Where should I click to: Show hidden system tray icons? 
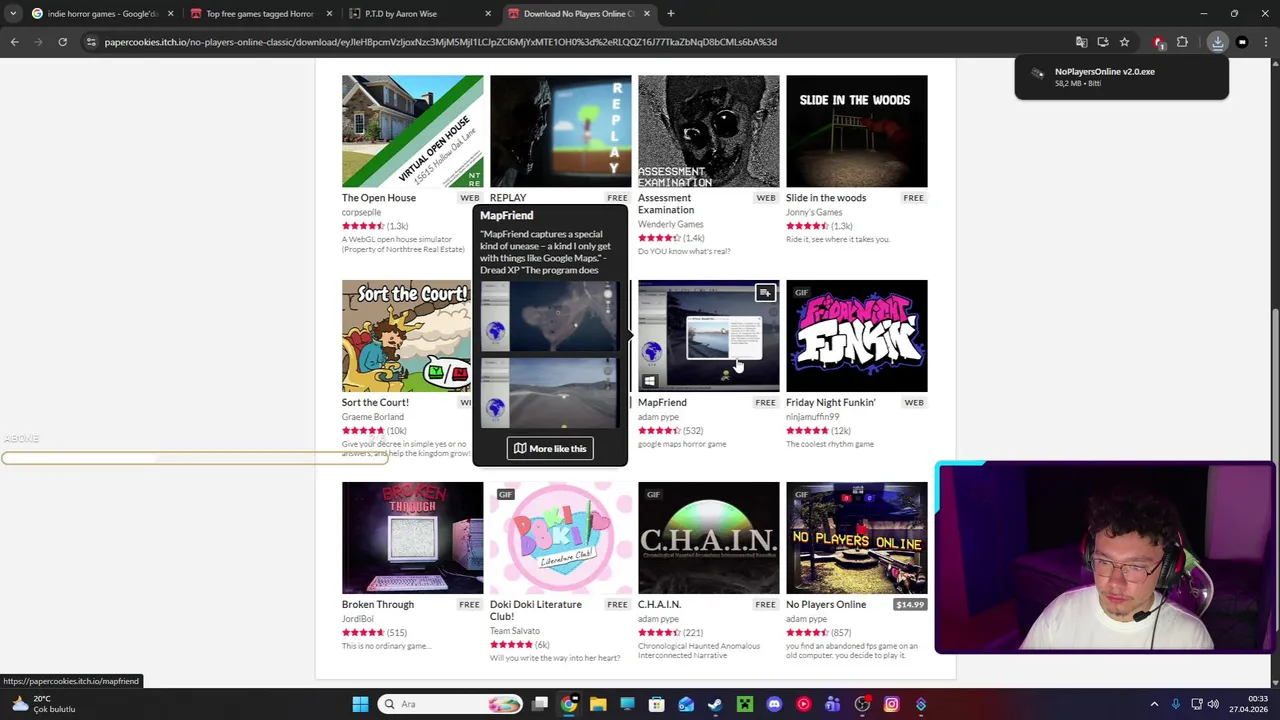click(x=1154, y=704)
